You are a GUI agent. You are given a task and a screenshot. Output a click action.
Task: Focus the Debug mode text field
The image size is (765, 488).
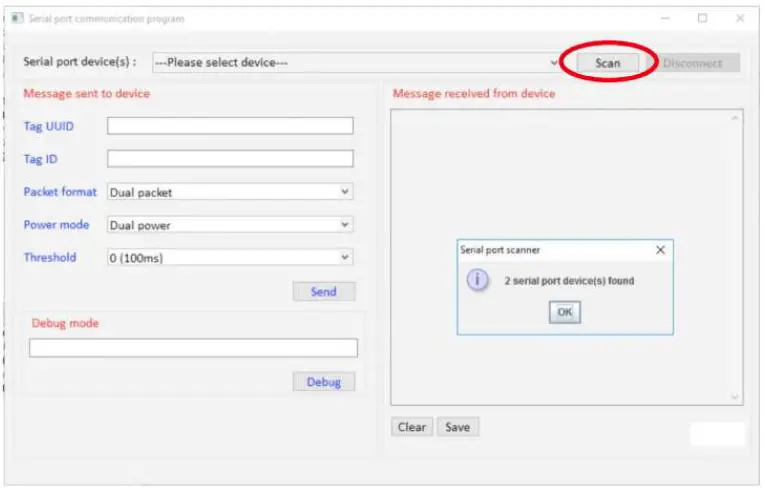(x=193, y=348)
